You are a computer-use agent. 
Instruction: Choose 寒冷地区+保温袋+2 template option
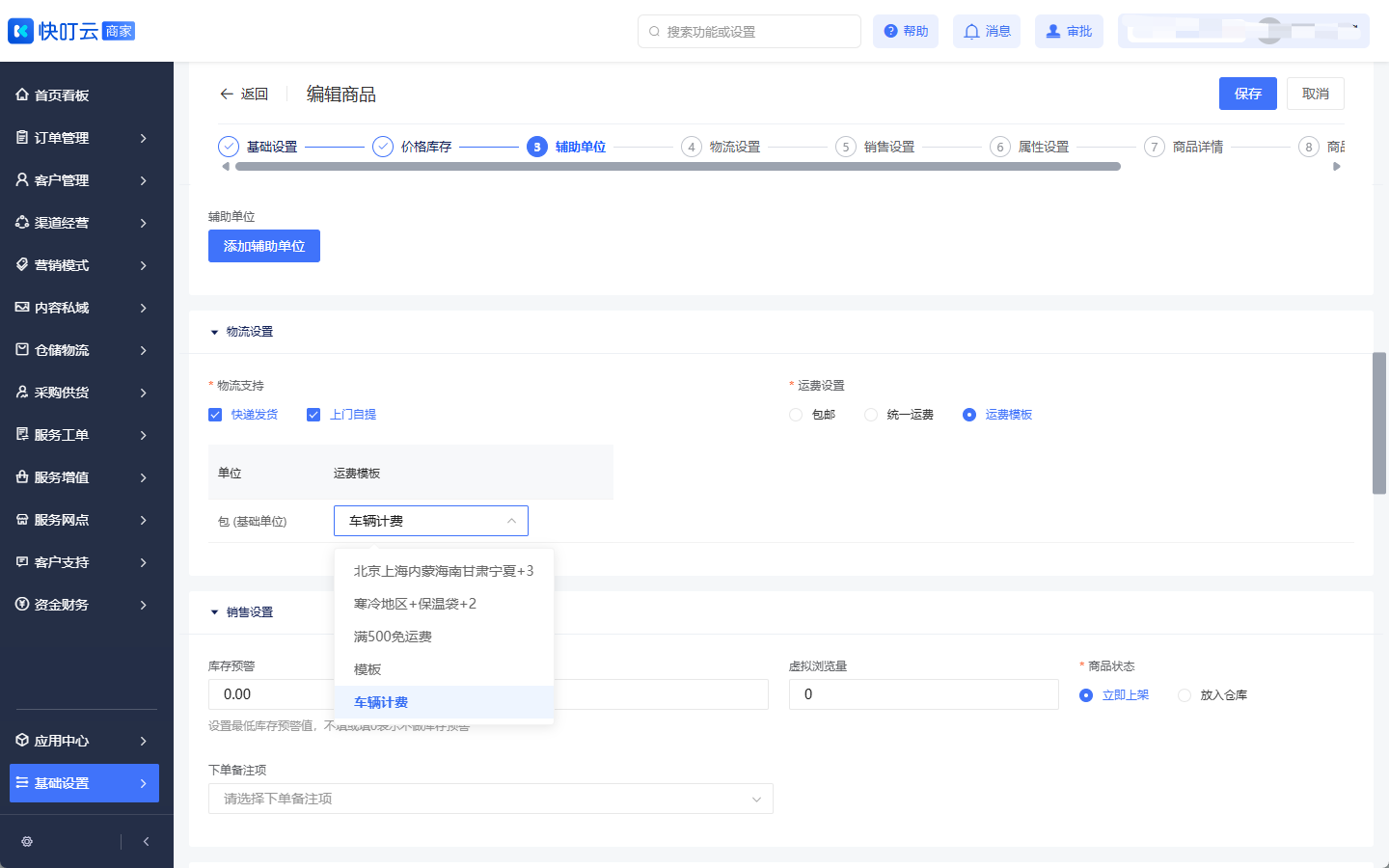coord(444,604)
